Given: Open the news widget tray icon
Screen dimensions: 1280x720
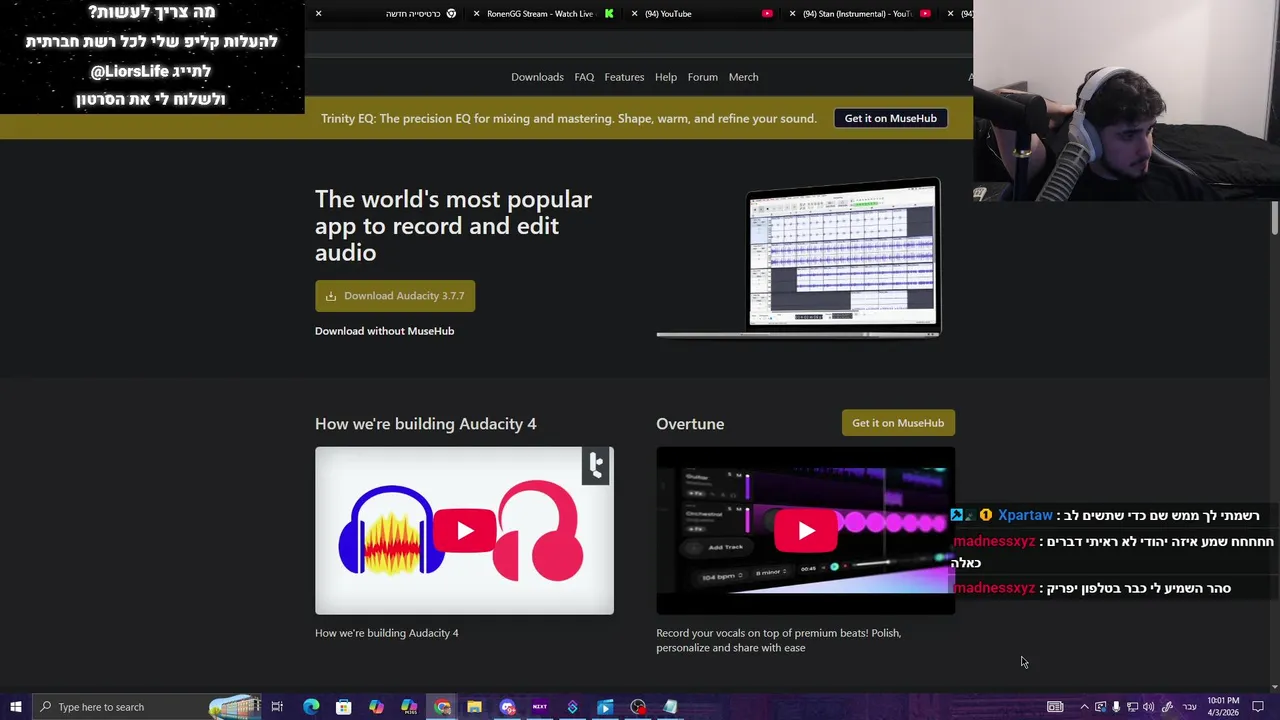Looking at the screenshot, I should (x=1055, y=707).
